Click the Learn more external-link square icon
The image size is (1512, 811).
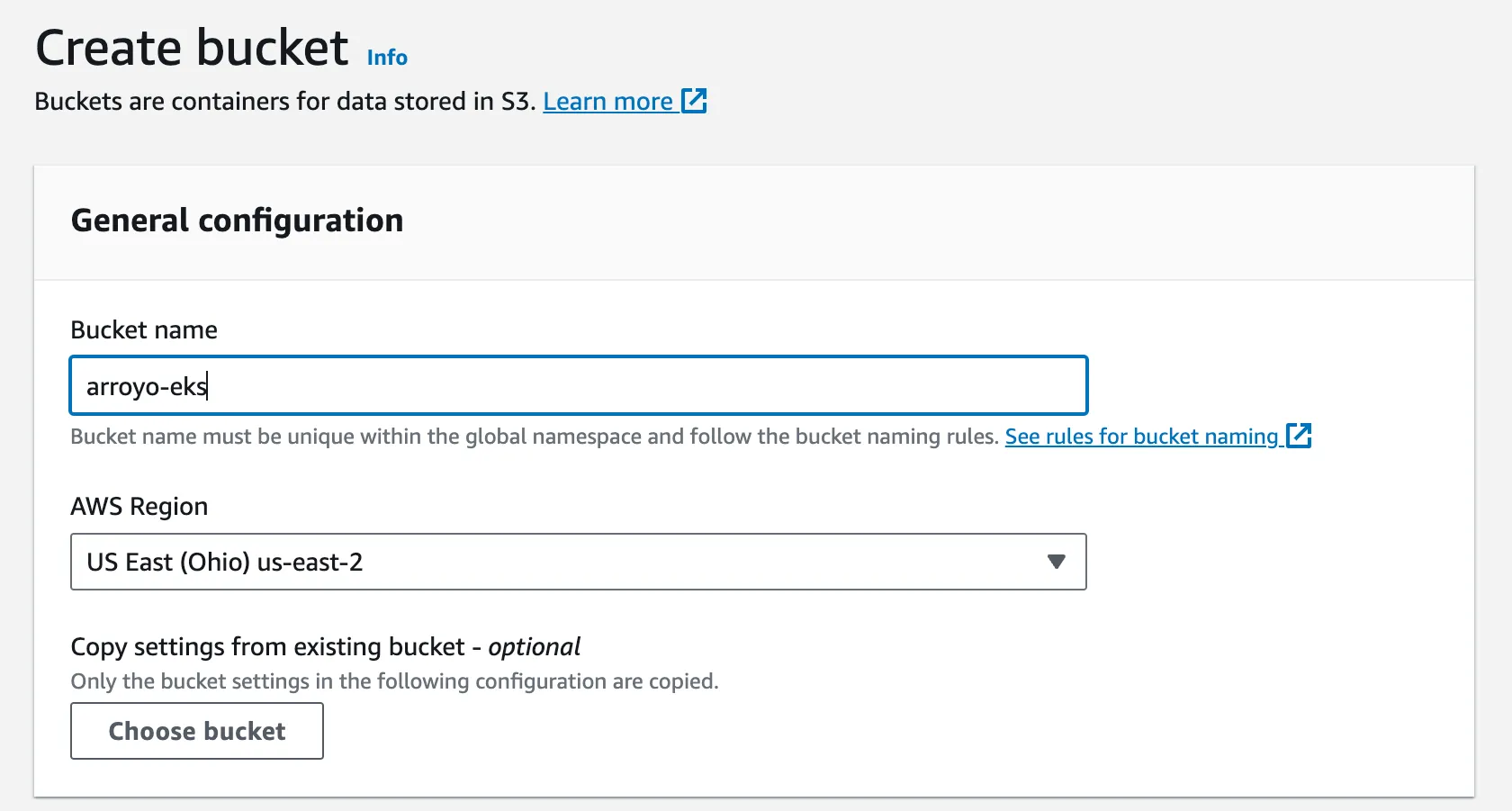[695, 101]
